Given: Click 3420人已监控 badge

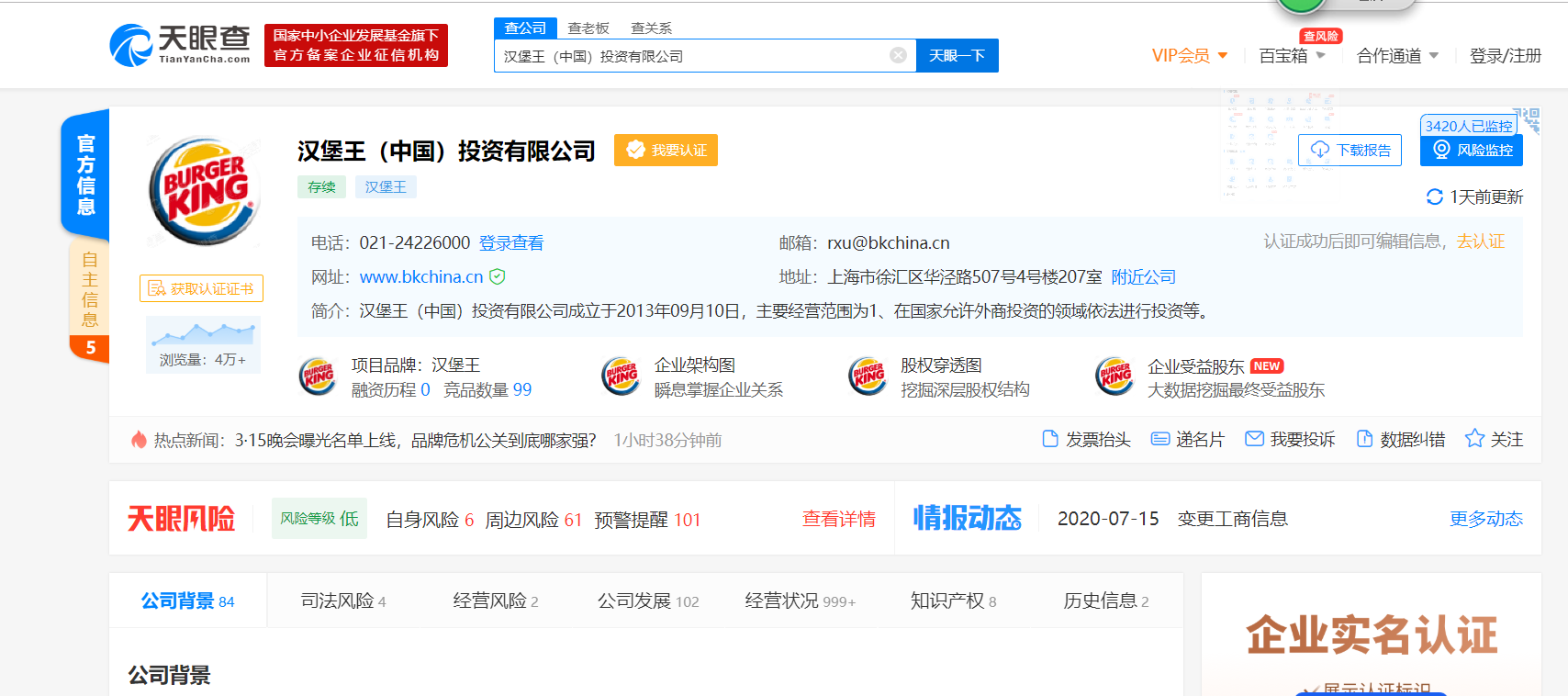Looking at the screenshot, I should coord(1468,126).
